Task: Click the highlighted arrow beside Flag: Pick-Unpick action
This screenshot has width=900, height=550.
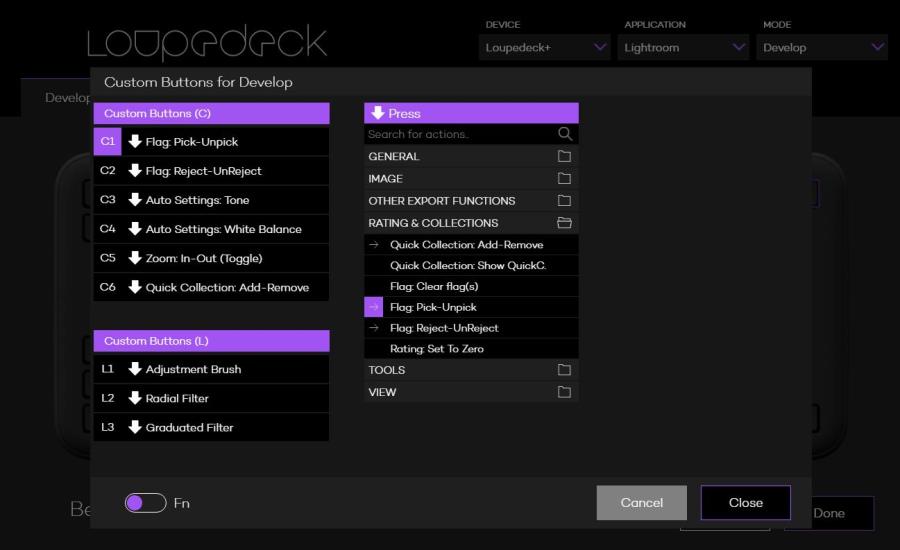Action: click(x=374, y=307)
